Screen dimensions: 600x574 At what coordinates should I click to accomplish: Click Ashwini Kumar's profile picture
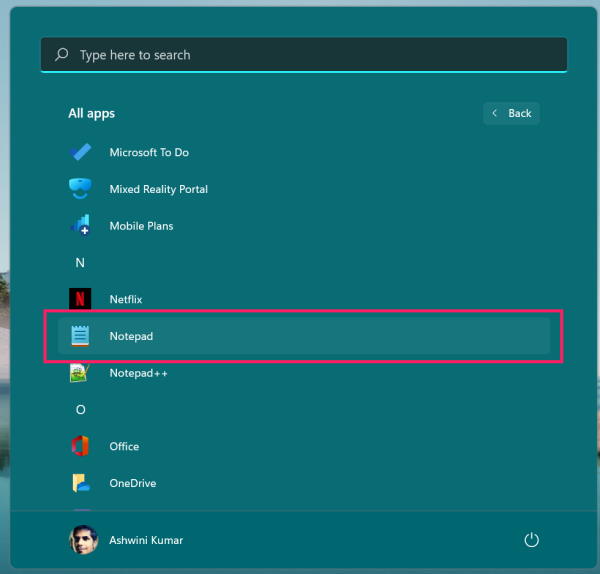[x=83, y=540]
